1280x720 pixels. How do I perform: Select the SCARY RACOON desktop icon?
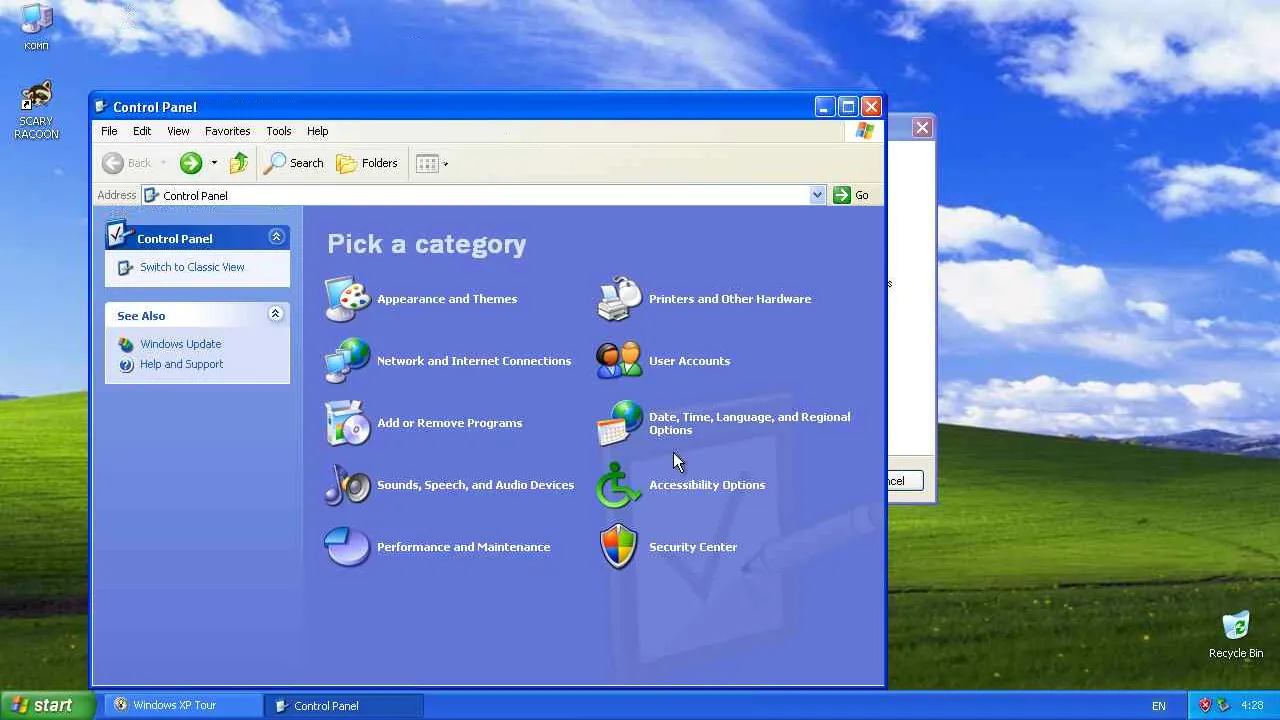tap(37, 111)
